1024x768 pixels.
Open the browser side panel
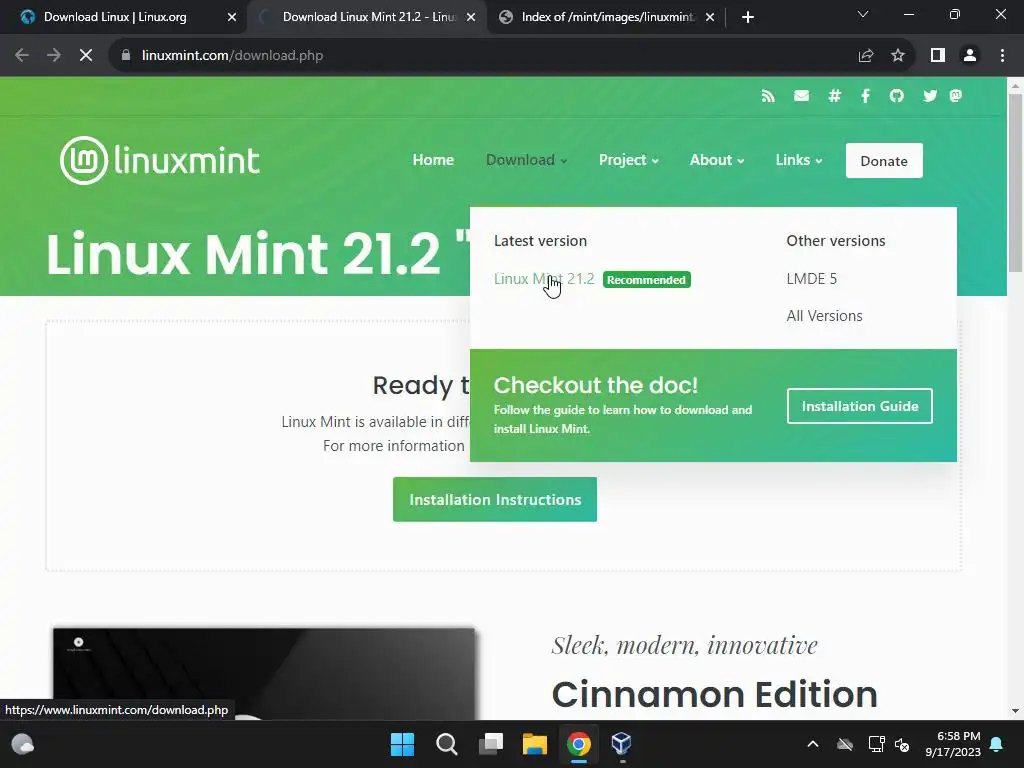click(938, 56)
